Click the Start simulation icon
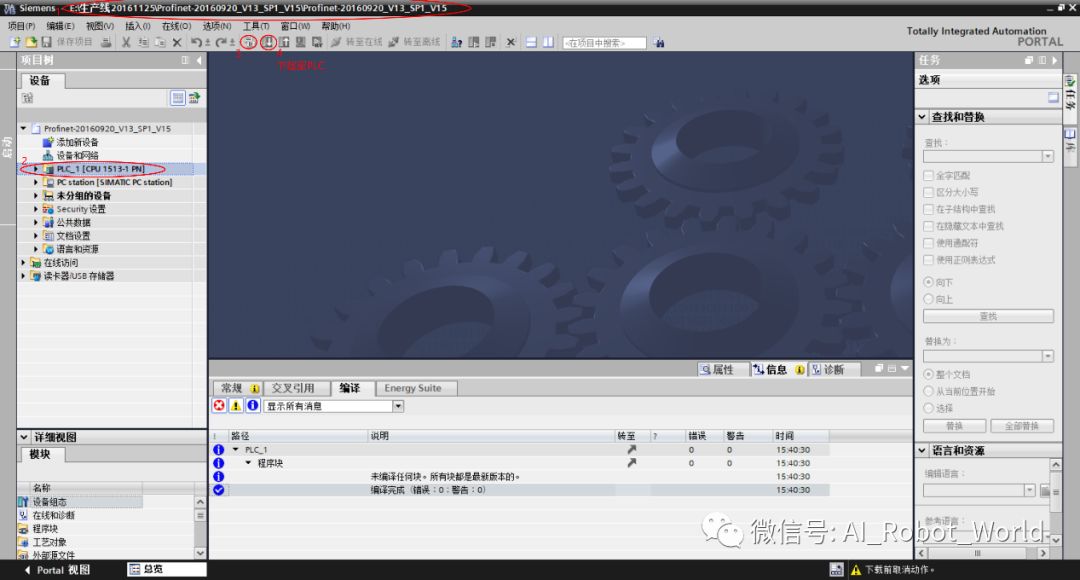 tap(301, 42)
